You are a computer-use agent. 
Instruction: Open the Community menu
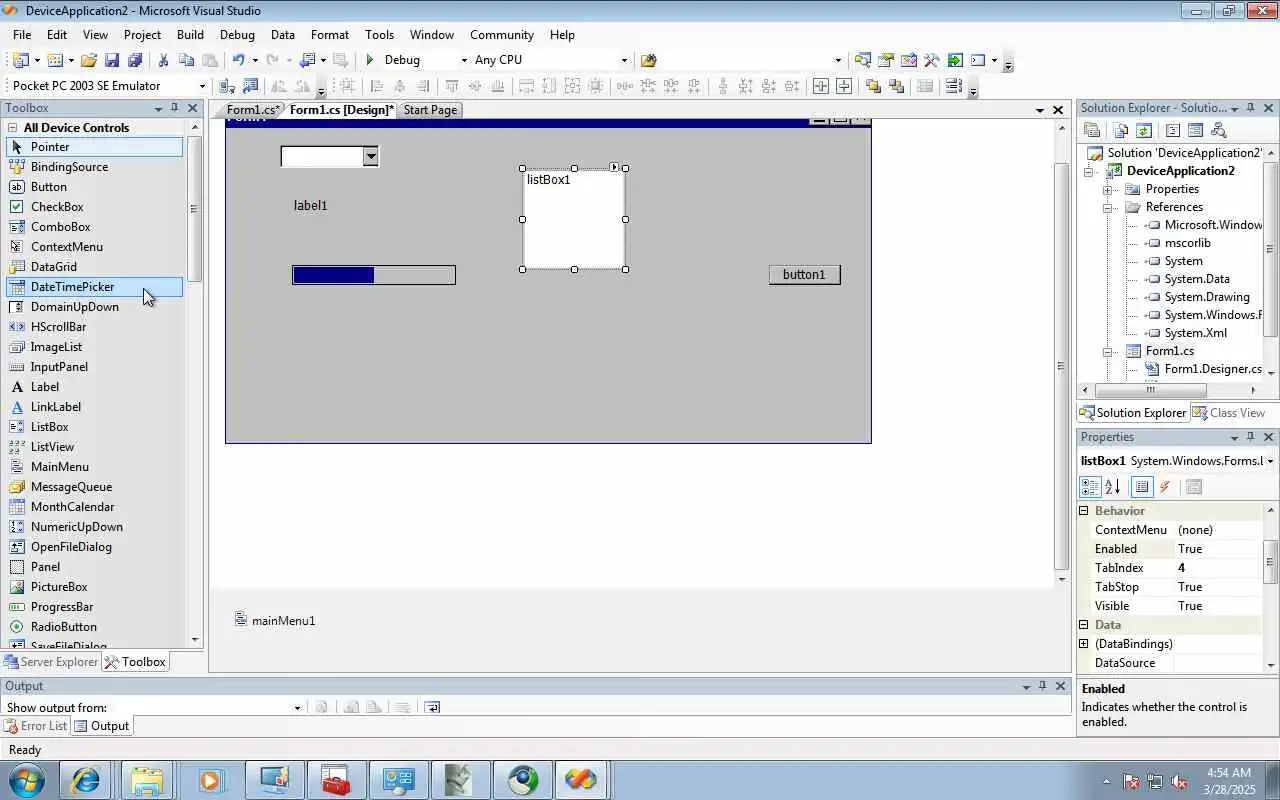coord(501,34)
